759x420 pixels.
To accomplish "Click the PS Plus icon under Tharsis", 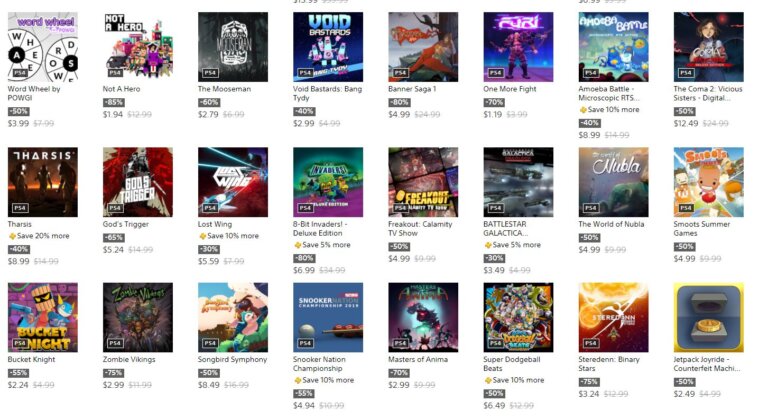I will (x=12, y=236).
